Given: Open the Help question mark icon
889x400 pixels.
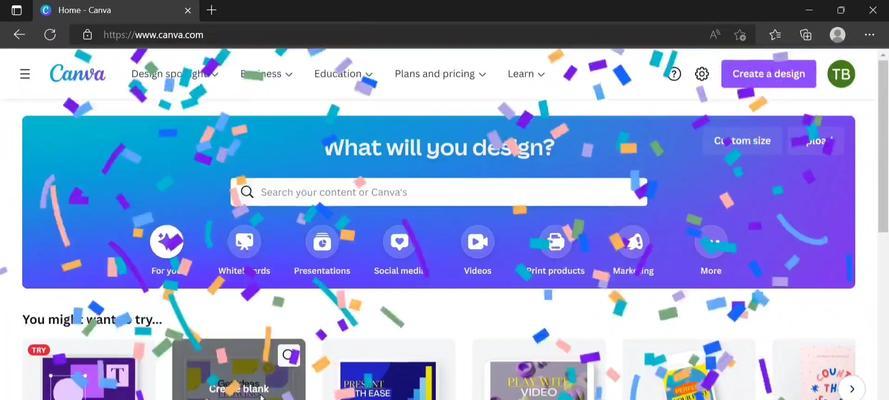Looking at the screenshot, I should (674, 74).
